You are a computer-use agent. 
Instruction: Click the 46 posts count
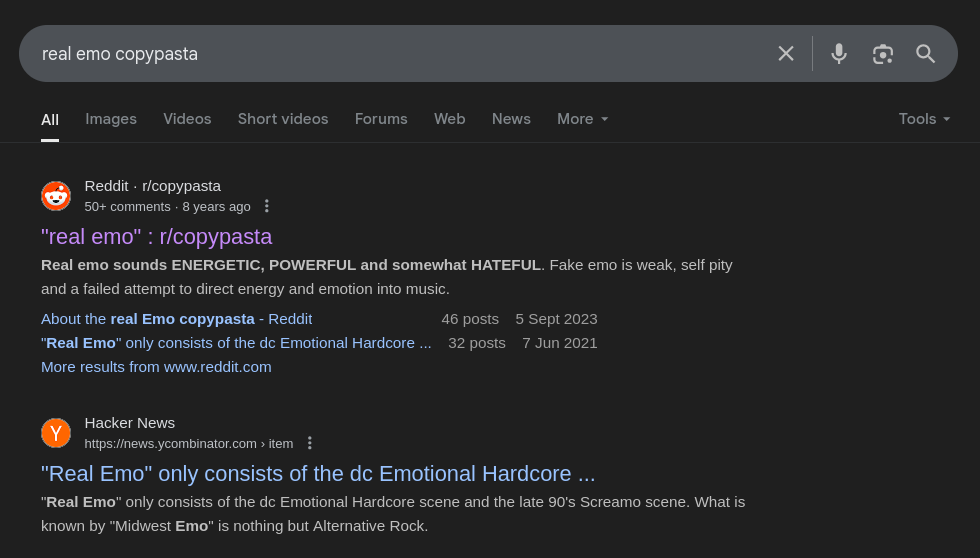[470, 319]
